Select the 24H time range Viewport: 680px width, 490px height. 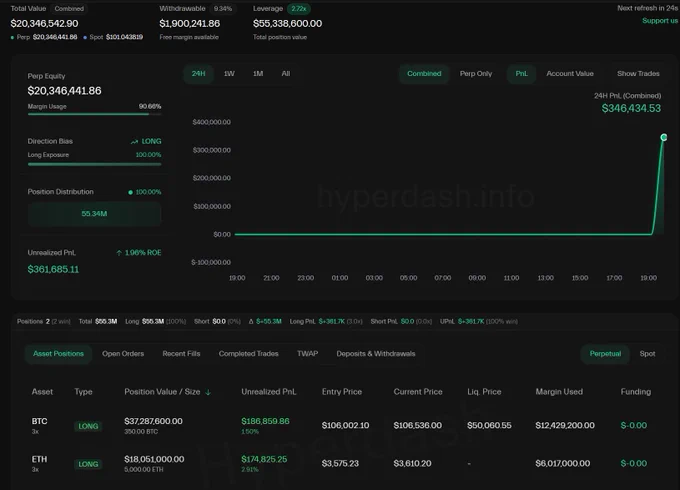[198, 74]
